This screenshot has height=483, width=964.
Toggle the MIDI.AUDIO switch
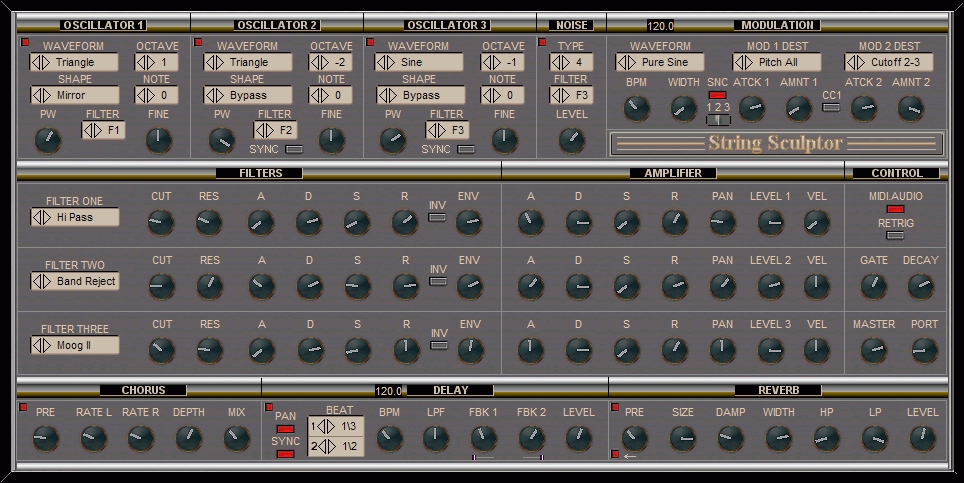tap(896, 209)
